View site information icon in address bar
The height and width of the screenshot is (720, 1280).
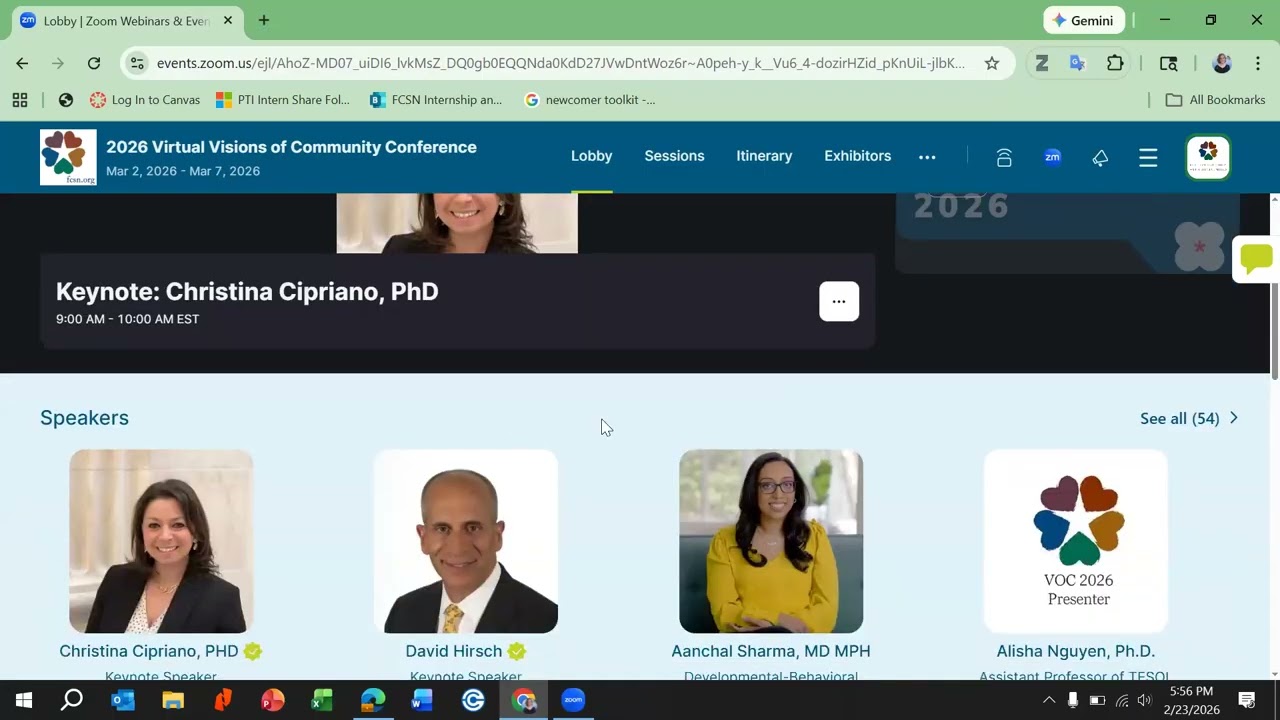[x=139, y=63]
